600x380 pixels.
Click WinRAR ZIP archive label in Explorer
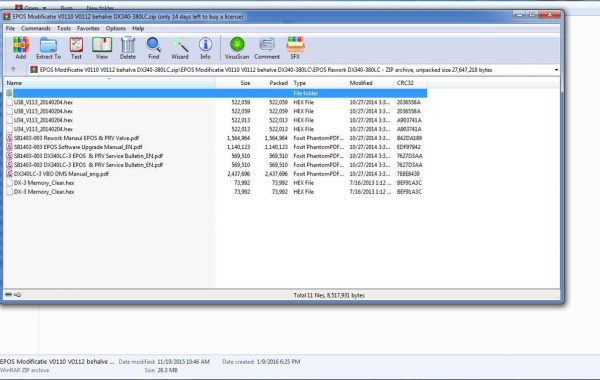(24, 370)
